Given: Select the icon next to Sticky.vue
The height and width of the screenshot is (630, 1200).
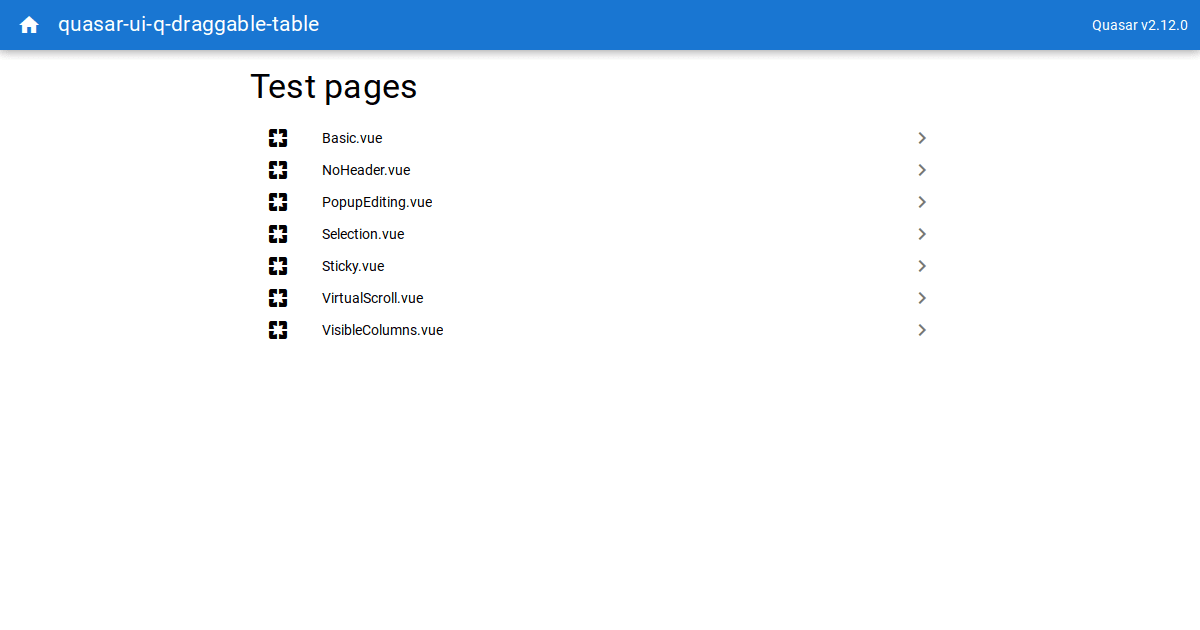Looking at the screenshot, I should 278,266.
